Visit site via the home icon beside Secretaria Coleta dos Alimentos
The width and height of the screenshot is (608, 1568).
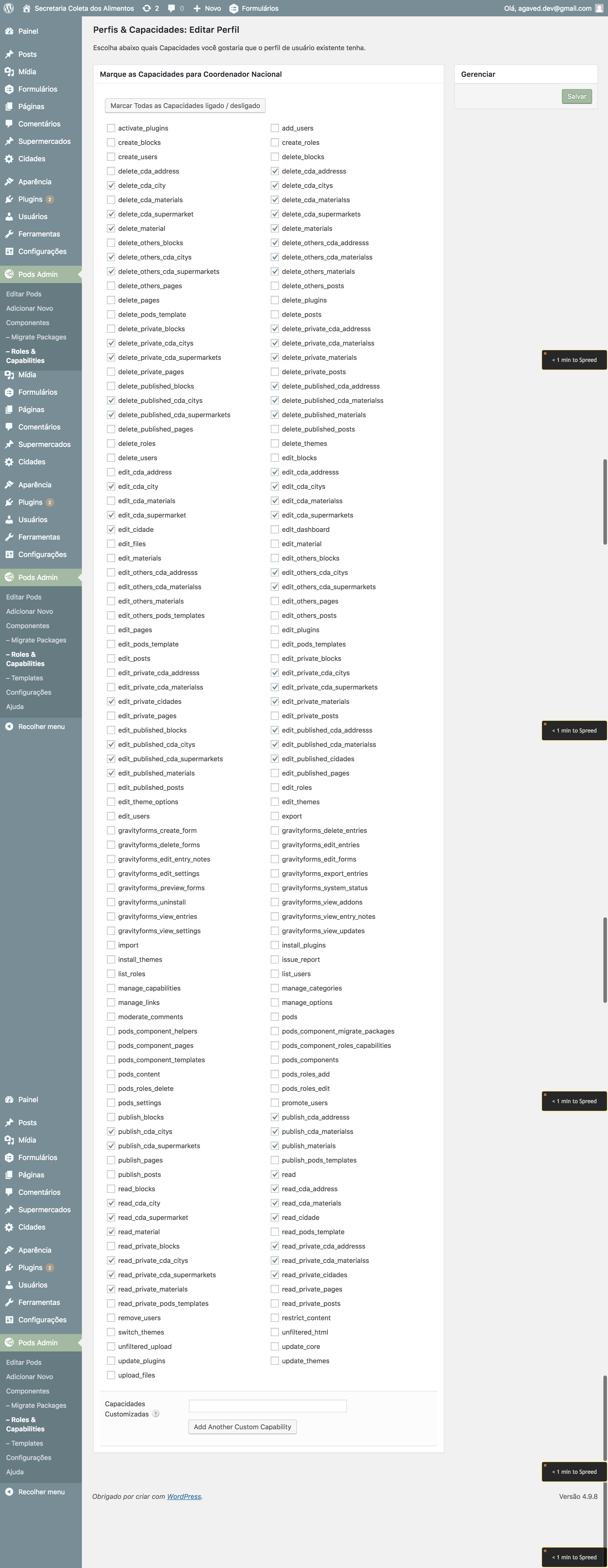tap(26, 8)
